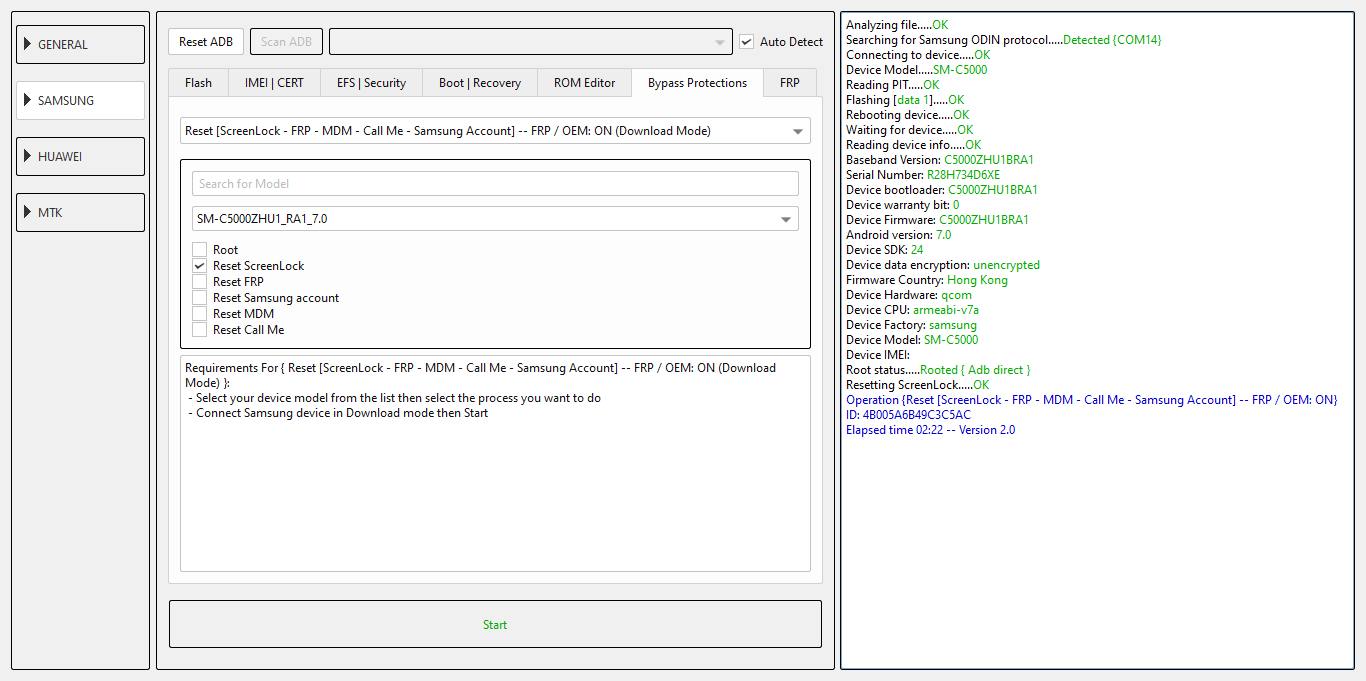Switch to the IMEI | CERT tab
The height and width of the screenshot is (681, 1366).
(274, 83)
